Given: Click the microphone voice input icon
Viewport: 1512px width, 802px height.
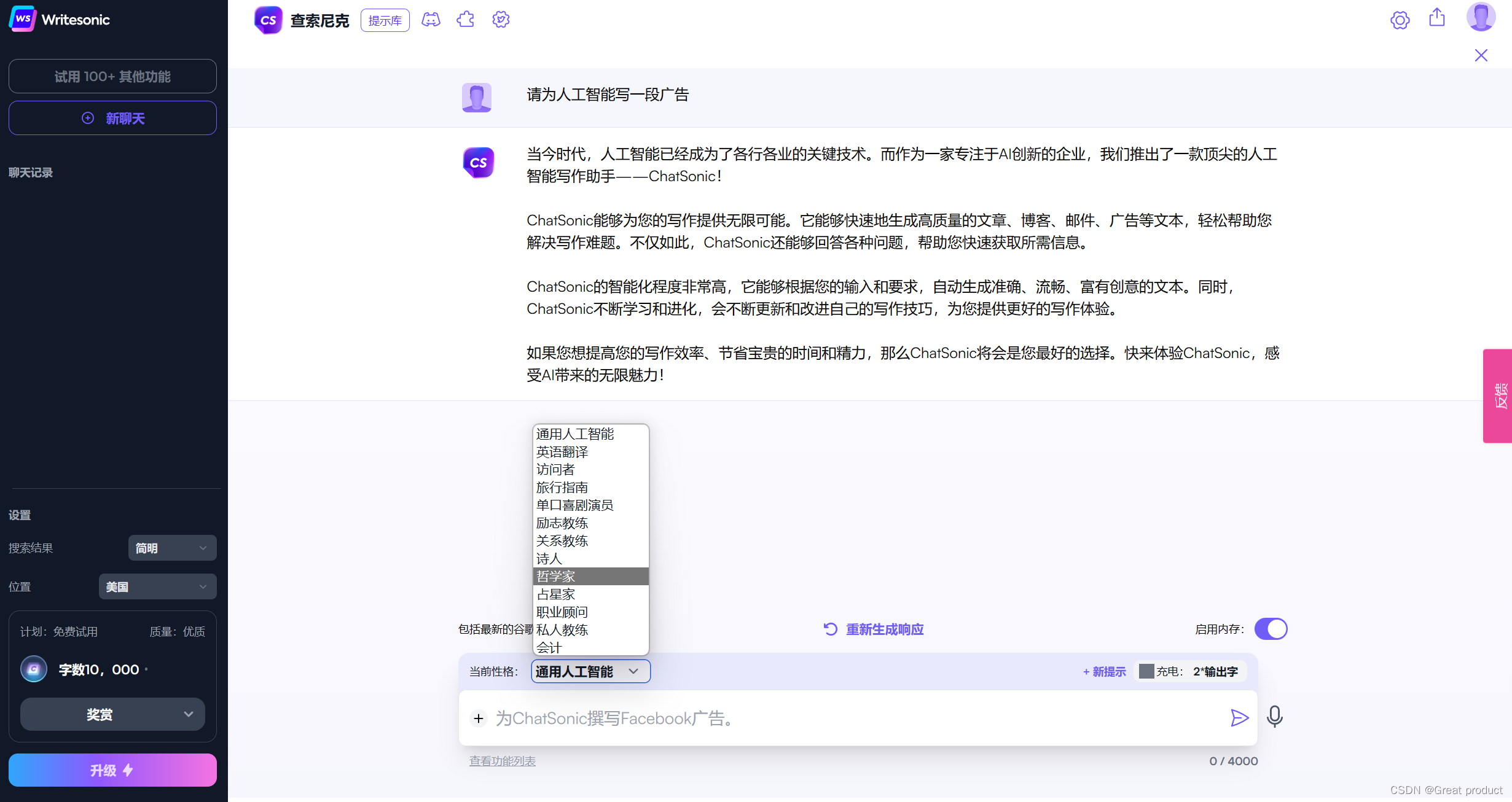Looking at the screenshot, I should click(x=1275, y=717).
